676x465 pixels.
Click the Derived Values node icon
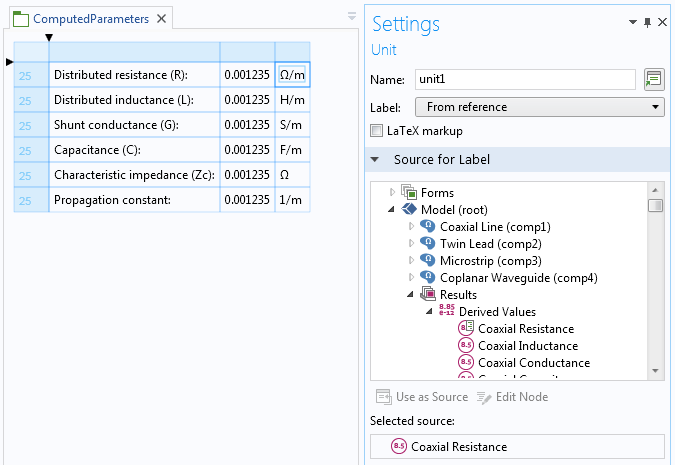point(446,312)
